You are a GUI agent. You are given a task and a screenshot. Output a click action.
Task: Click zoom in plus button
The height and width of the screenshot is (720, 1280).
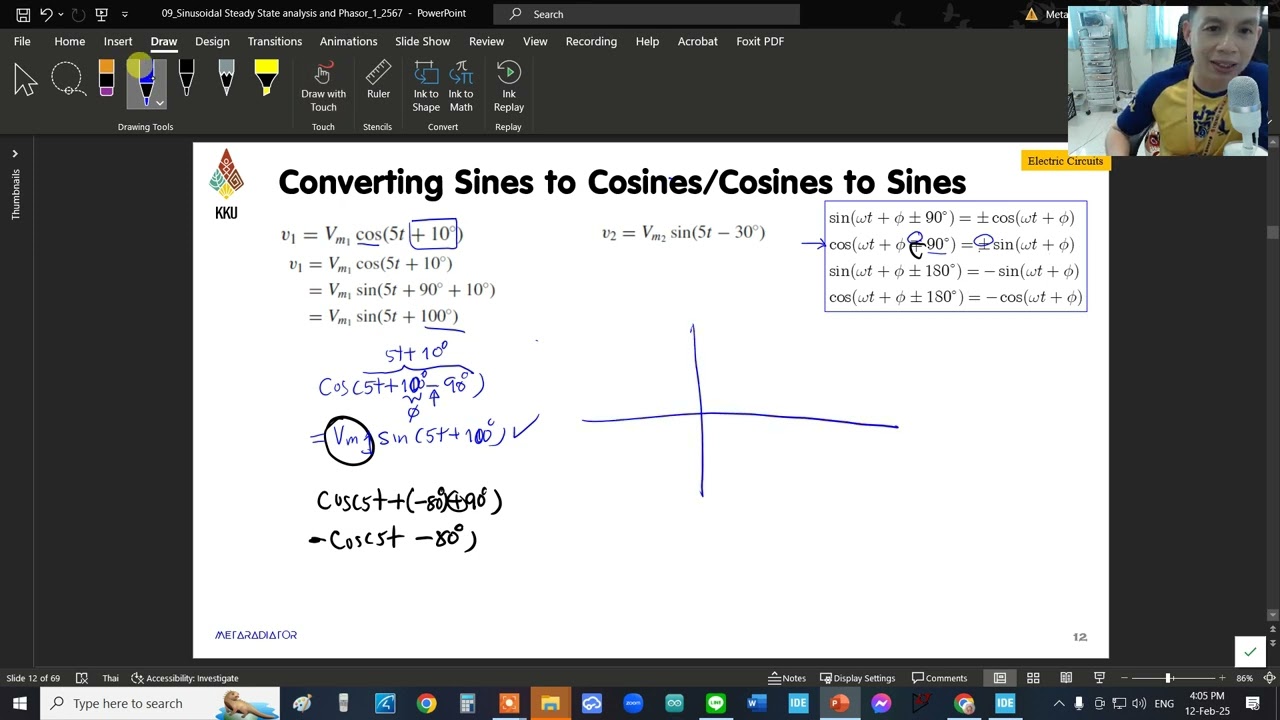(x=1221, y=678)
